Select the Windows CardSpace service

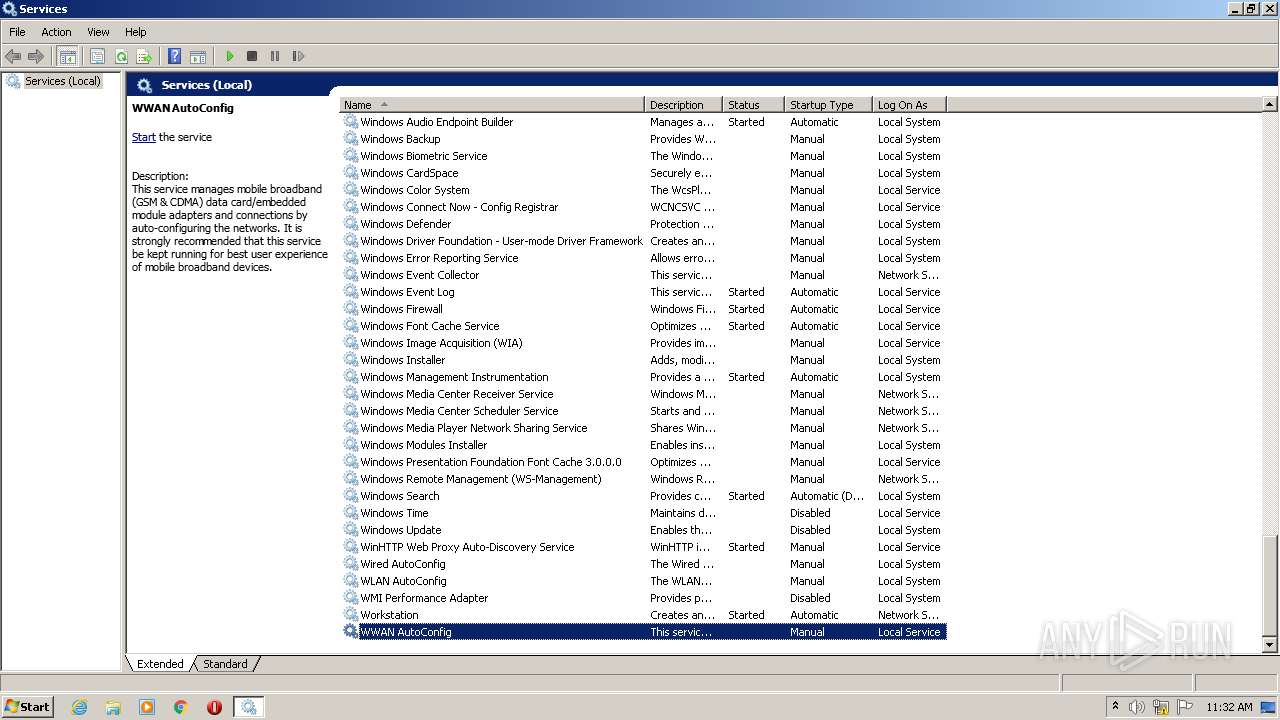643,173
